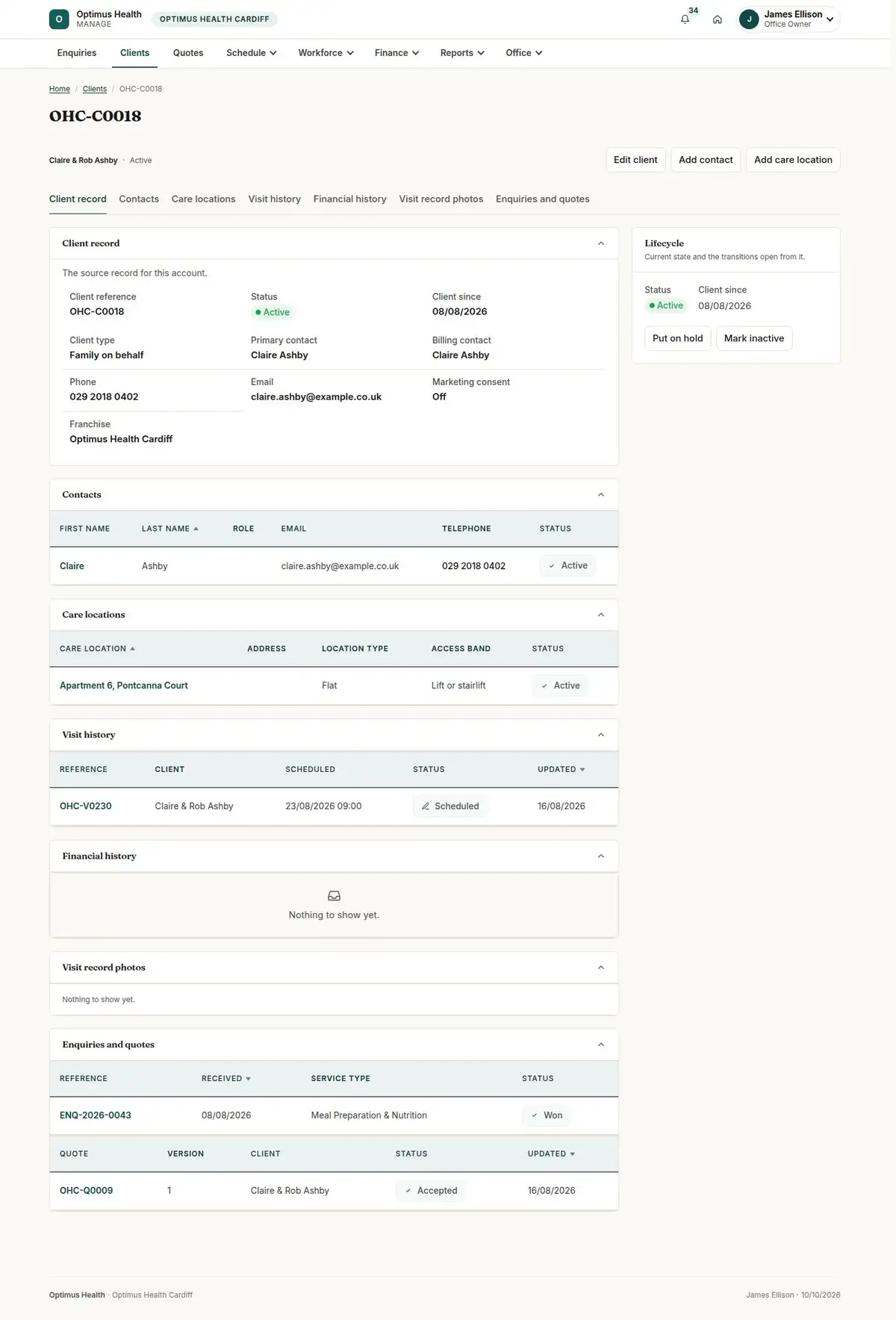The width and height of the screenshot is (896, 1320).
Task: Click the Edit client button
Action: pos(635,160)
